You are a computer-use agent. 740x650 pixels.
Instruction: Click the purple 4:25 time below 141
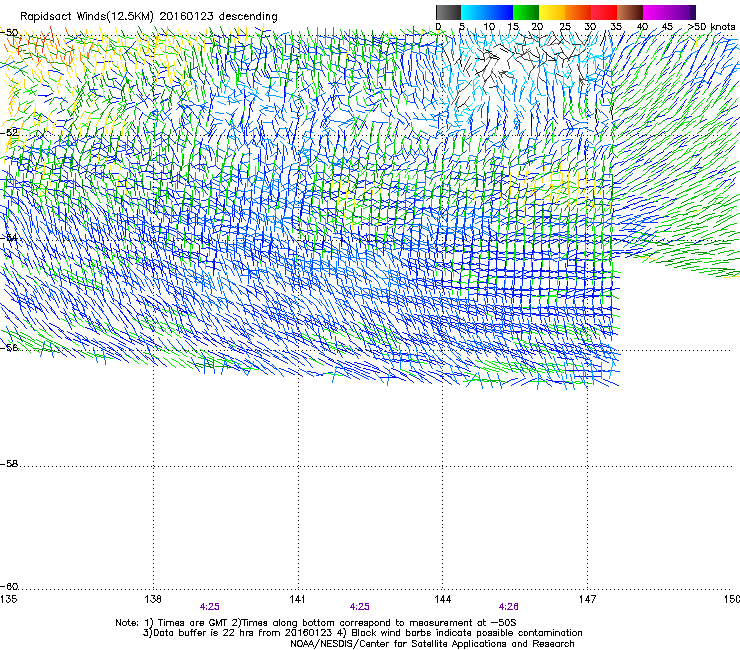coord(360,607)
